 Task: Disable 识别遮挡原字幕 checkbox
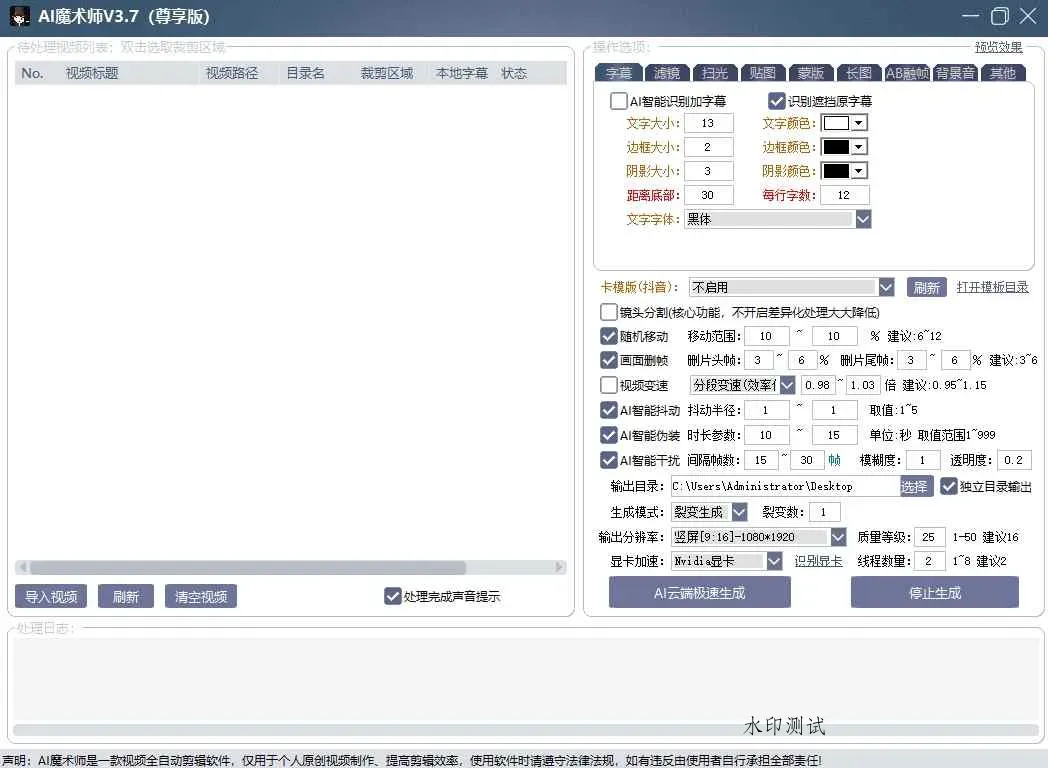point(777,100)
